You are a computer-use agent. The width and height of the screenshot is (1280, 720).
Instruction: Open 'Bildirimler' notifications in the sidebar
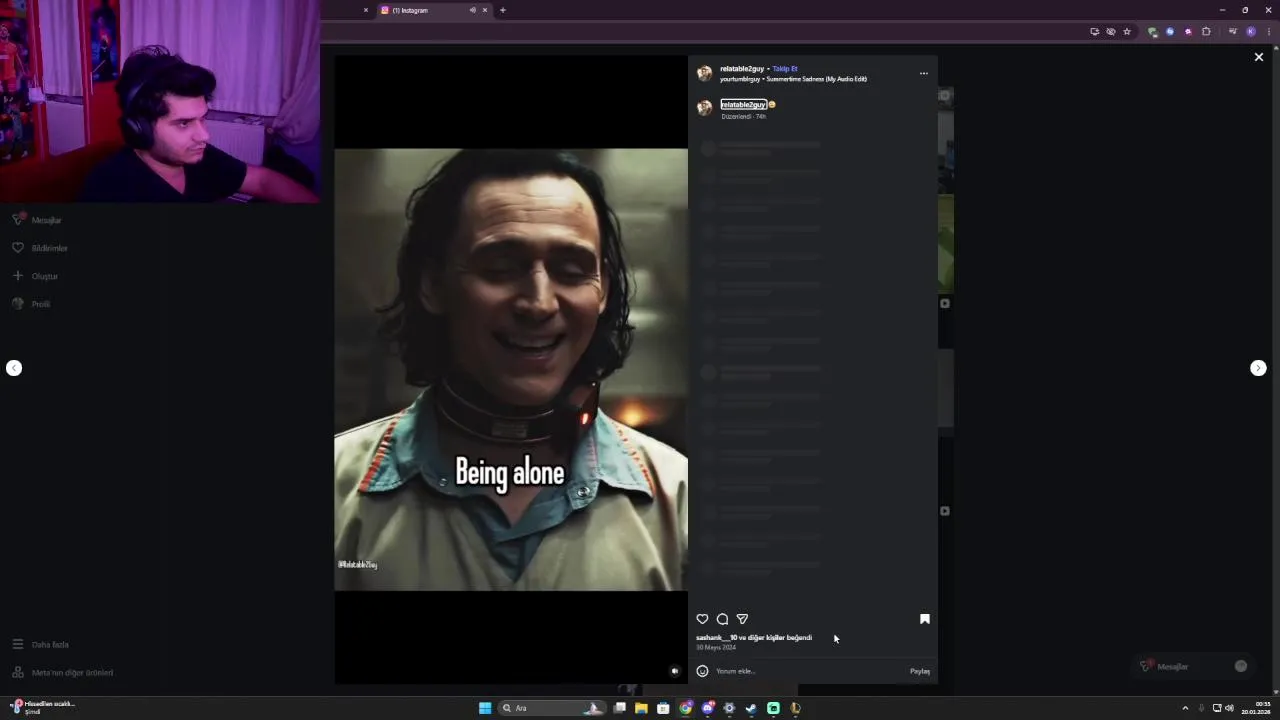pos(40,248)
